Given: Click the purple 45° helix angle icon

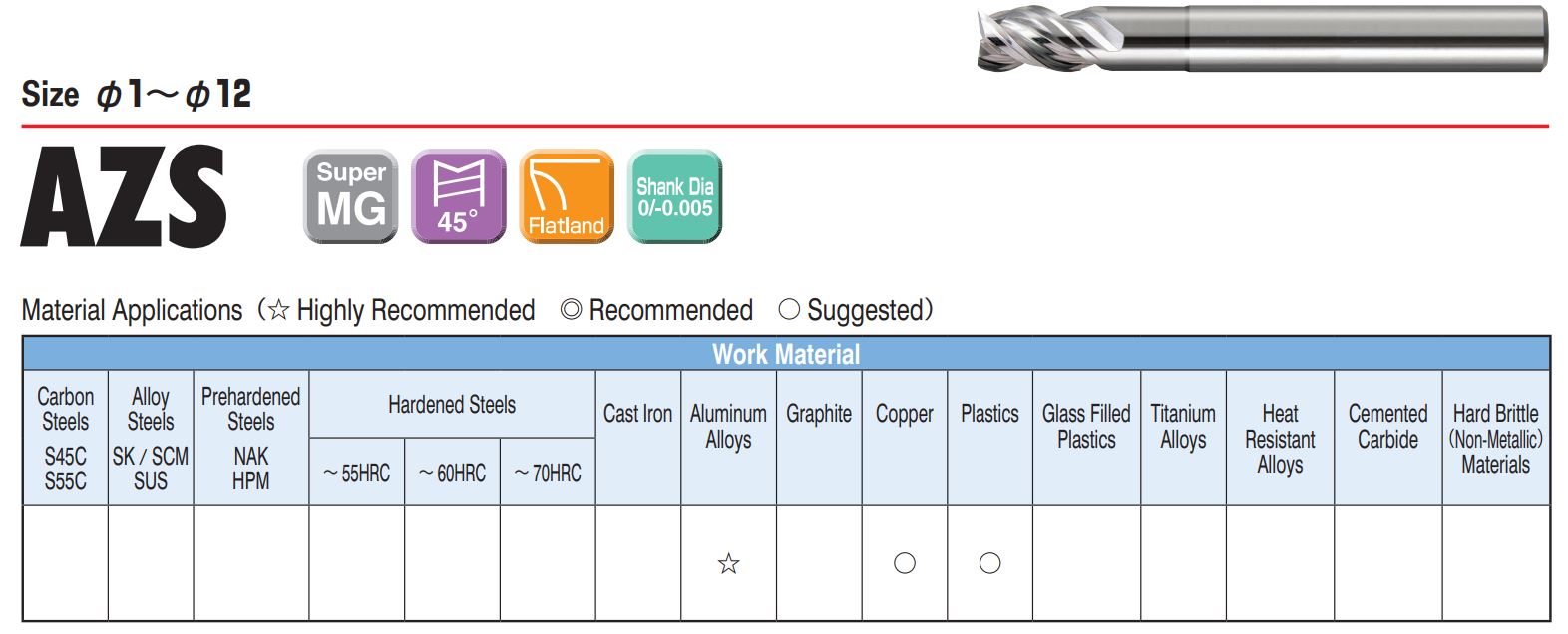Looking at the screenshot, I should (x=458, y=196).
